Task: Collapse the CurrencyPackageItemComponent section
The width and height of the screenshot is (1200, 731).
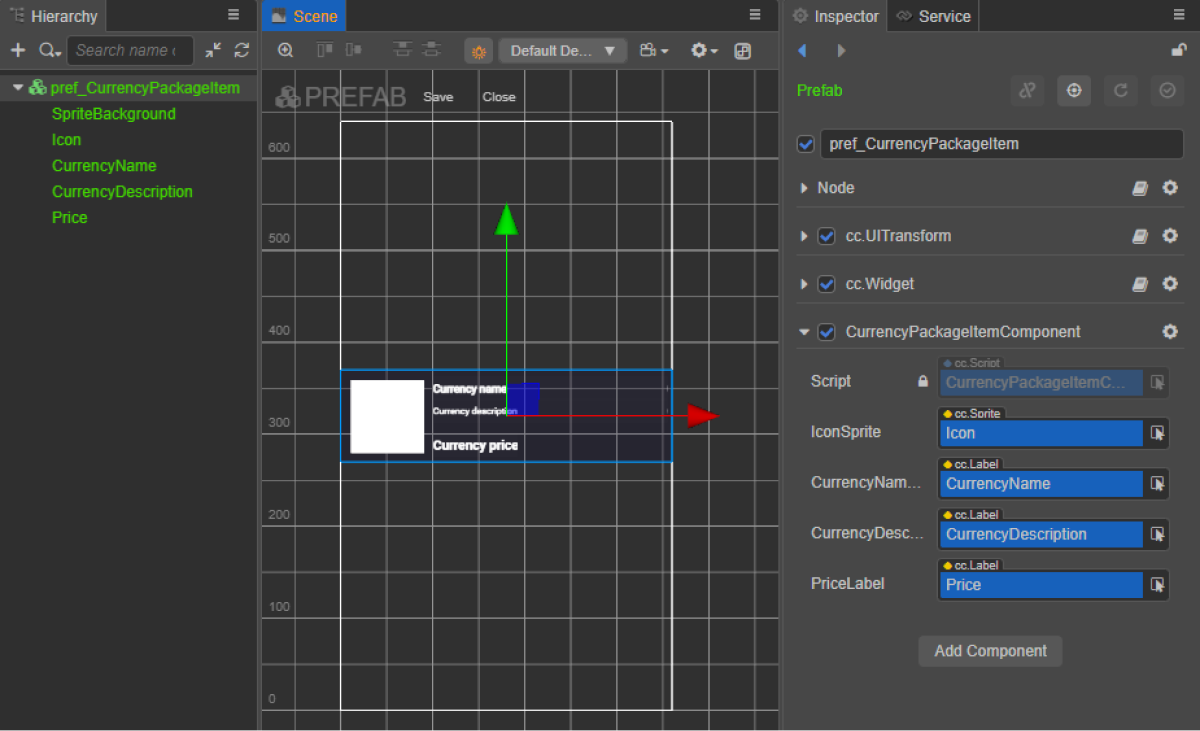Action: pos(804,332)
